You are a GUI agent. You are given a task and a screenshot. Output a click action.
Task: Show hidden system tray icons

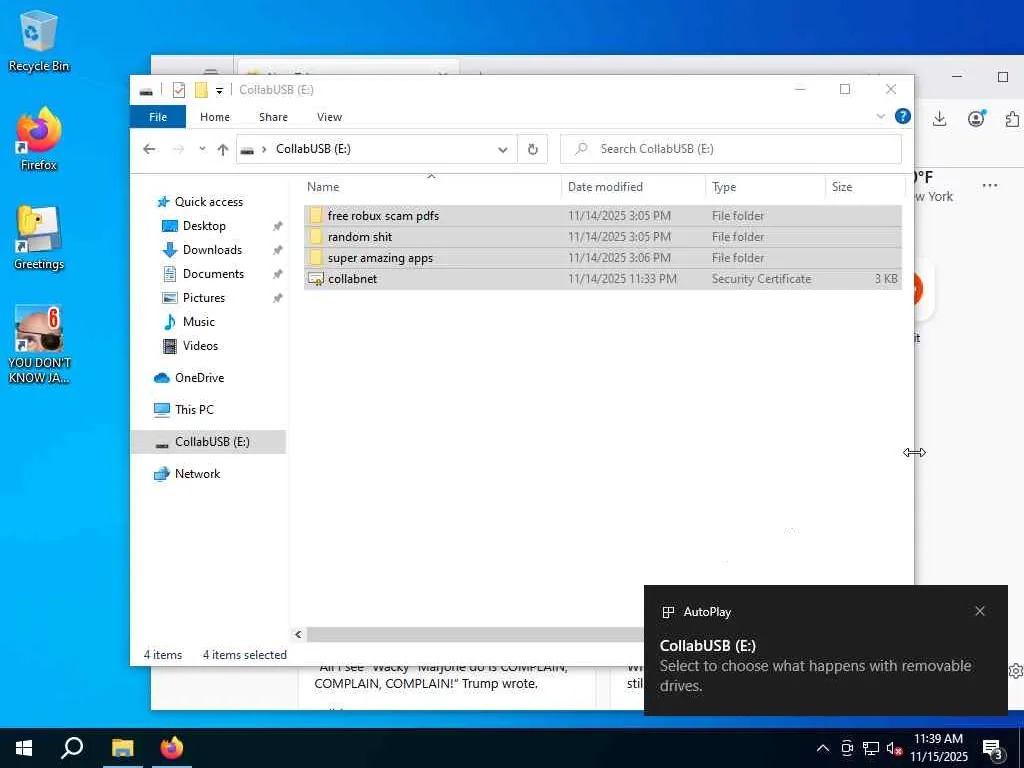tap(823, 748)
